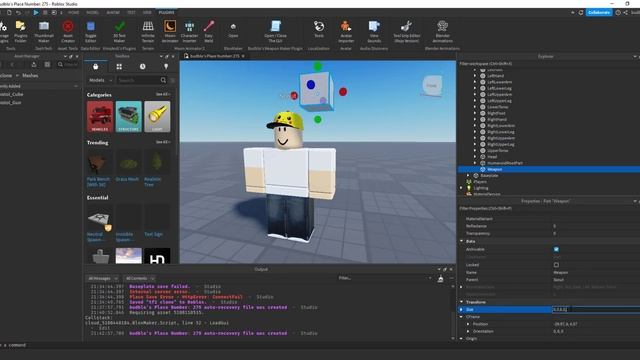This screenshot has height=360, width=640.
Task: Switch to the HOME ribbon tab
Action: click(x=73, y=13)
